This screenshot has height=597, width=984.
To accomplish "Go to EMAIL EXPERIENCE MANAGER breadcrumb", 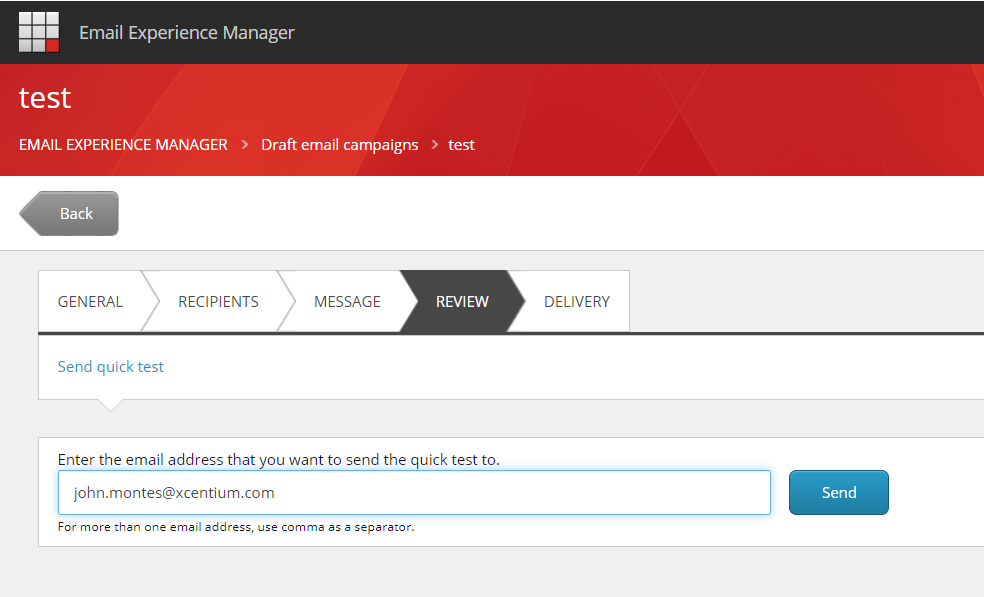I will (x=123, y=145).
